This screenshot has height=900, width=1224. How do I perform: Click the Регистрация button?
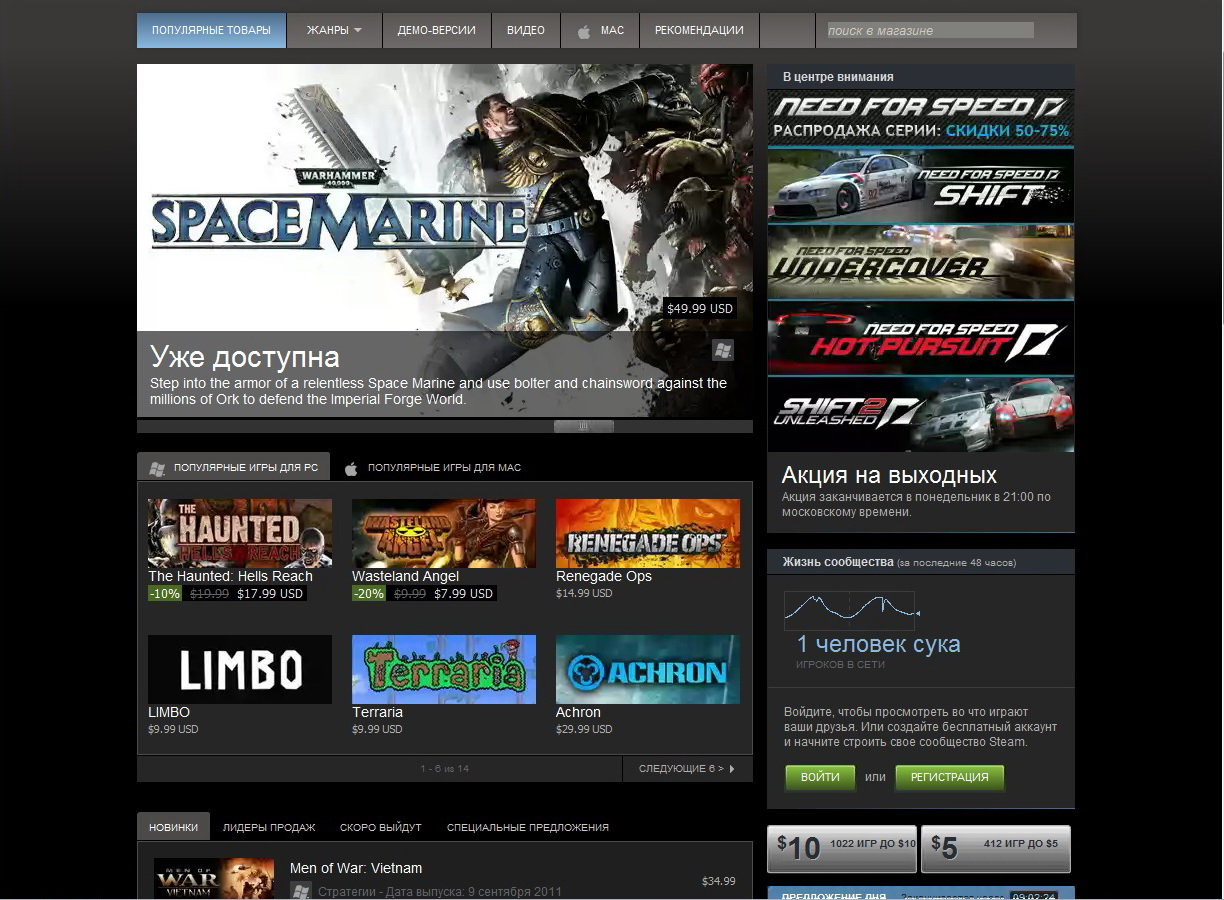point(949,777)
